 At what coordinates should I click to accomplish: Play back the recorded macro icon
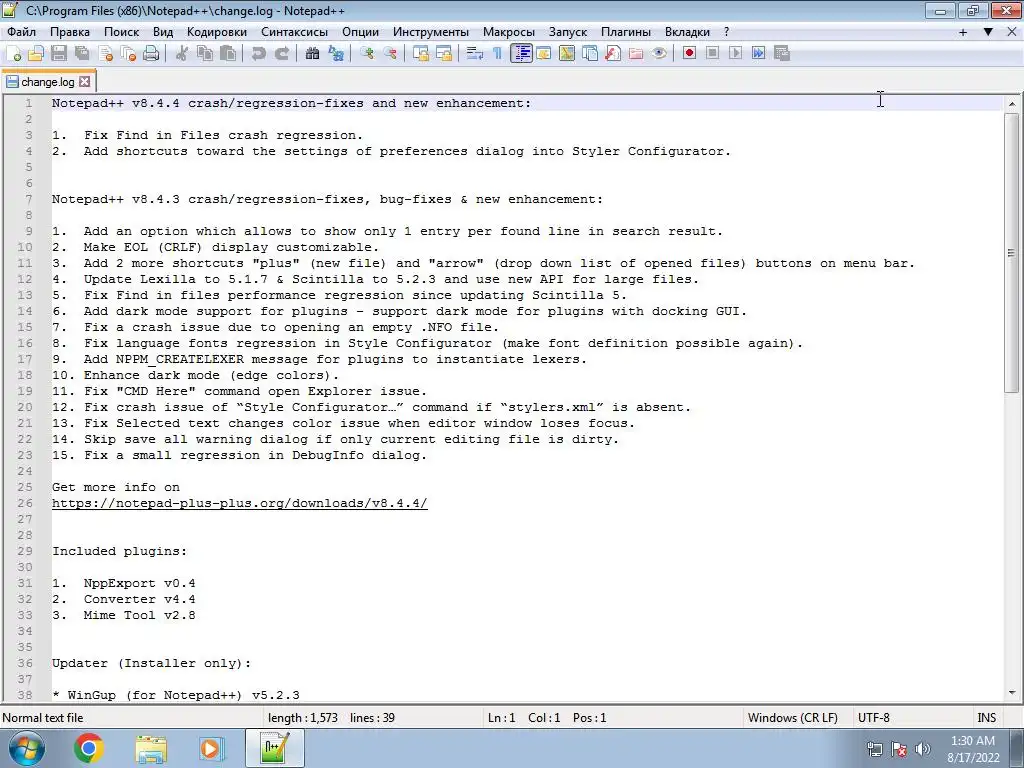(x=735, y=54)
